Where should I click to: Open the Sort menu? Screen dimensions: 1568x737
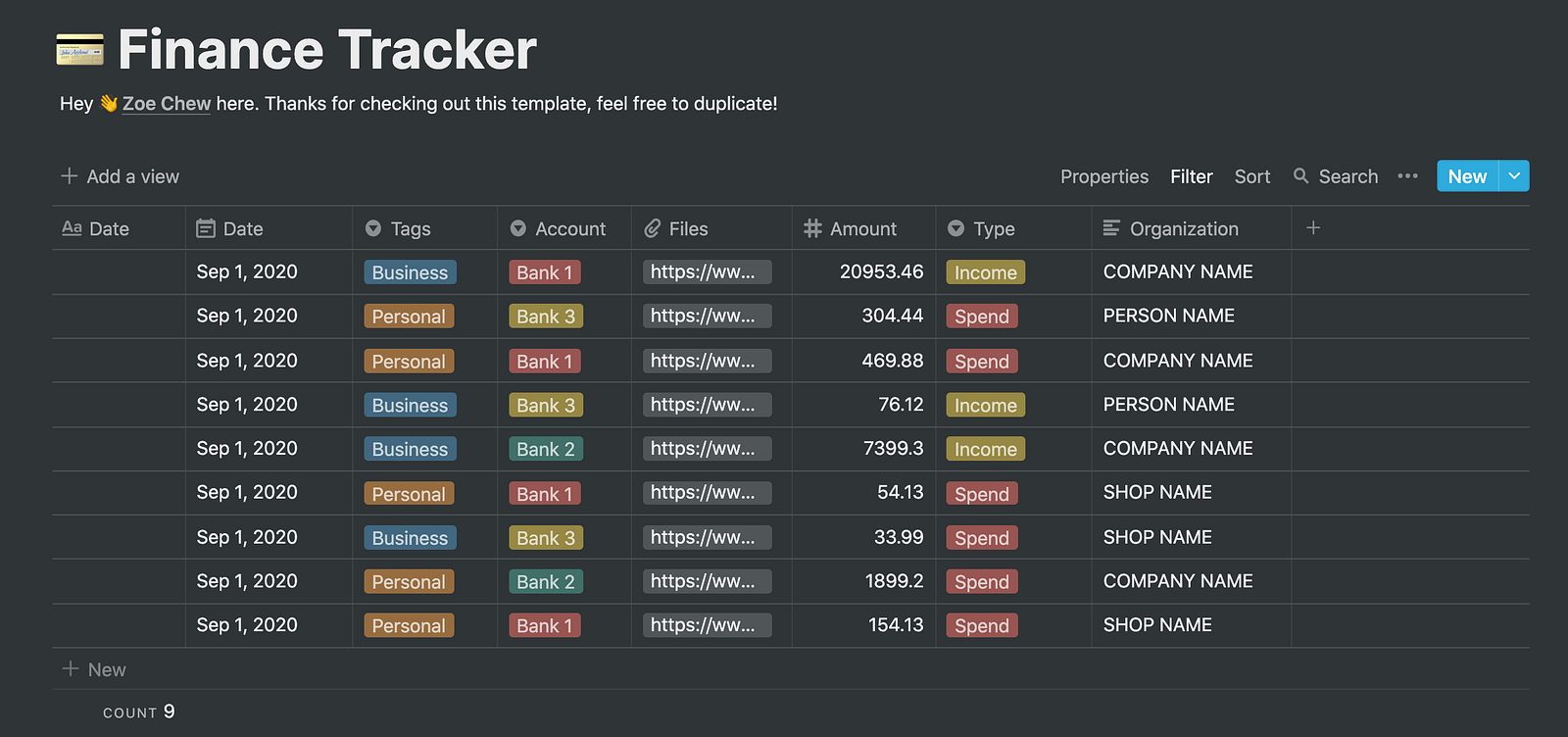coord(1251,176)
